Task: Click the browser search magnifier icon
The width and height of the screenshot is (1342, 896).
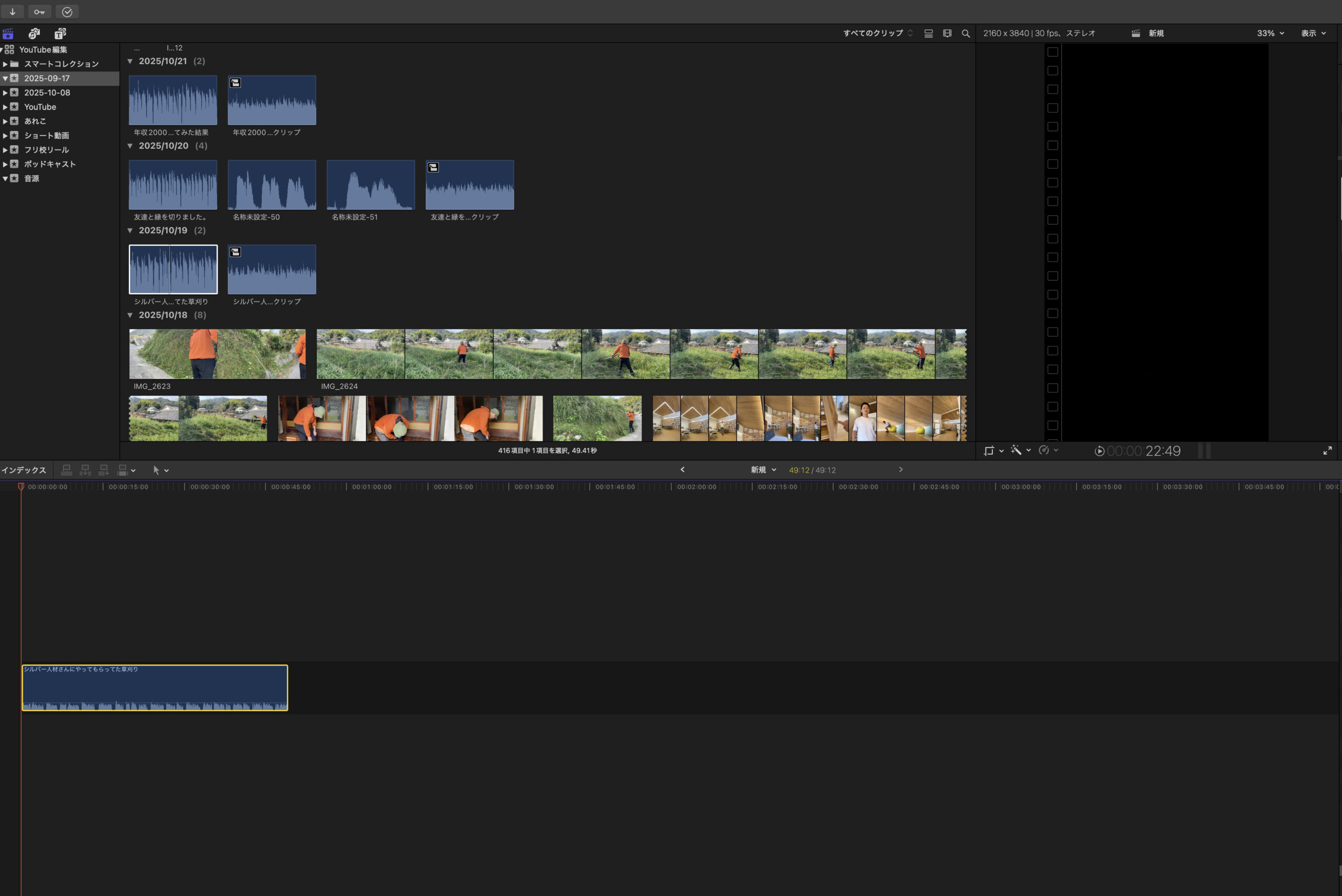Action: coord(965,33)
